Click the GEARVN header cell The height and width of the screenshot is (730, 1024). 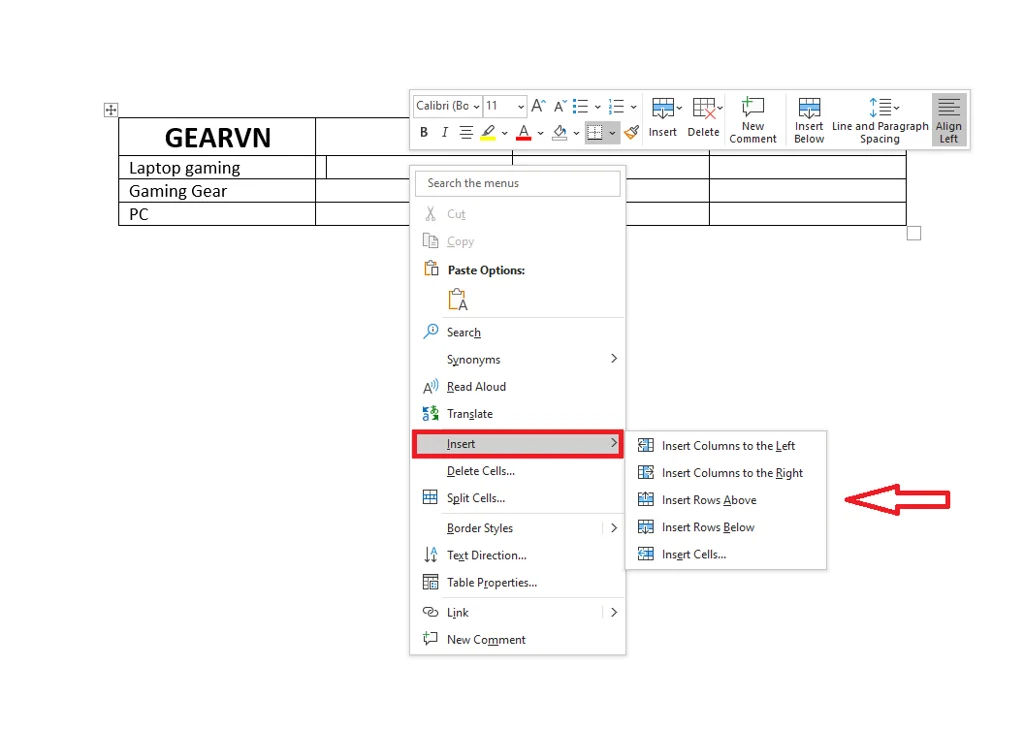click(217, 137)
